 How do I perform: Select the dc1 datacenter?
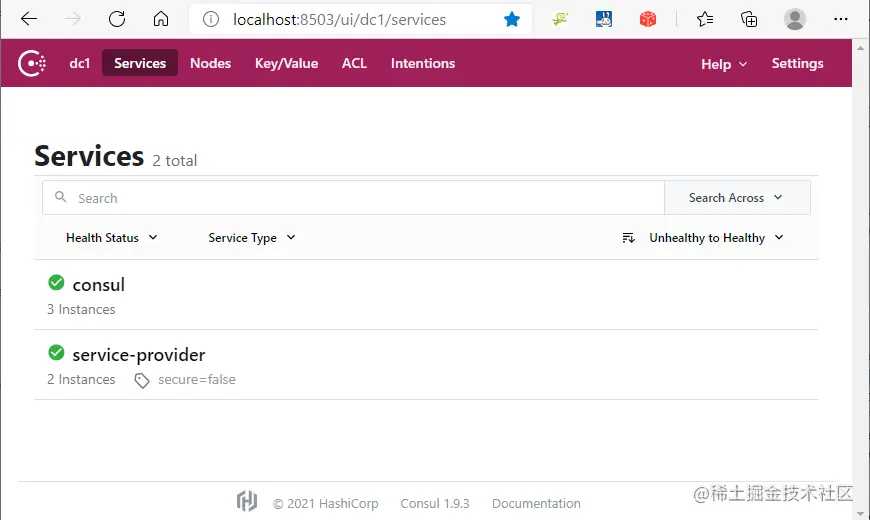(79, 63)
